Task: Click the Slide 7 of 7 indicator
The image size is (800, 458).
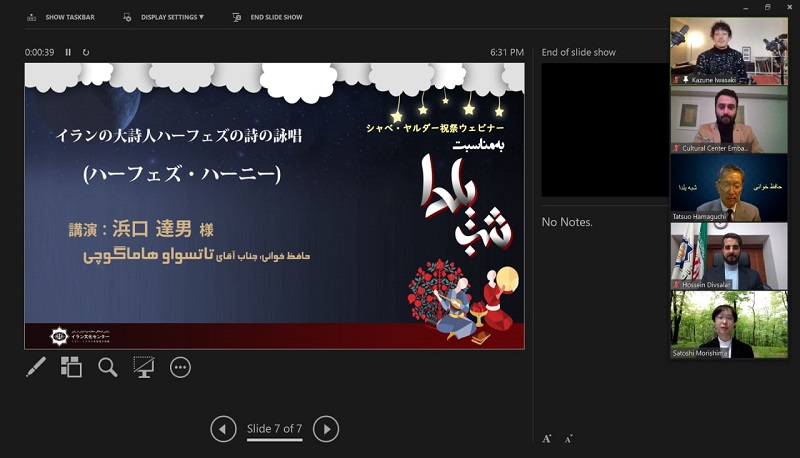Action: [274, 429]
